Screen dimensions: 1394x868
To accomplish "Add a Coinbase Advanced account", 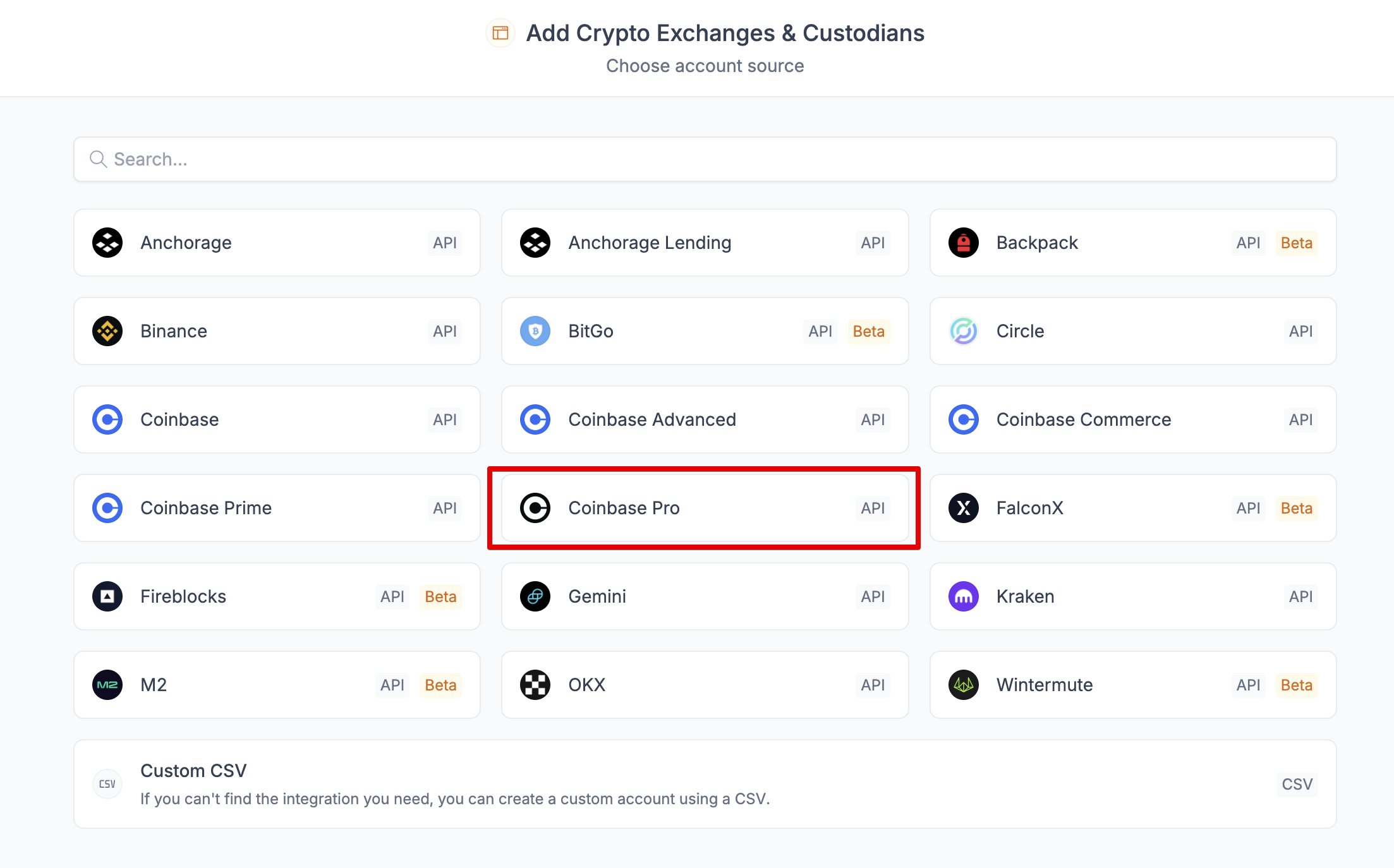I will coord(705,419).
